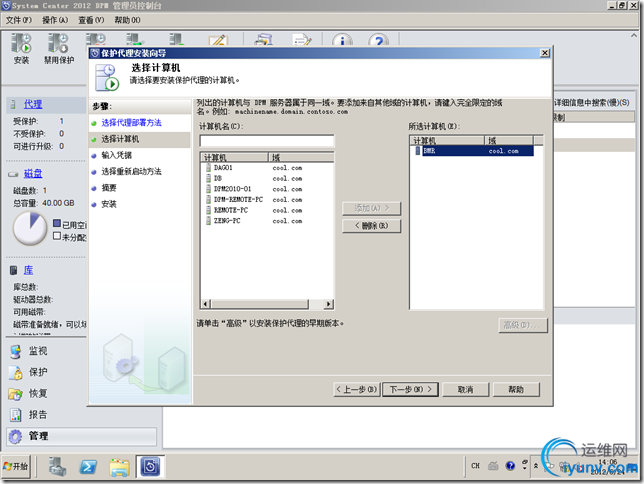Select BMR in the selected computers list

point(473,151)
